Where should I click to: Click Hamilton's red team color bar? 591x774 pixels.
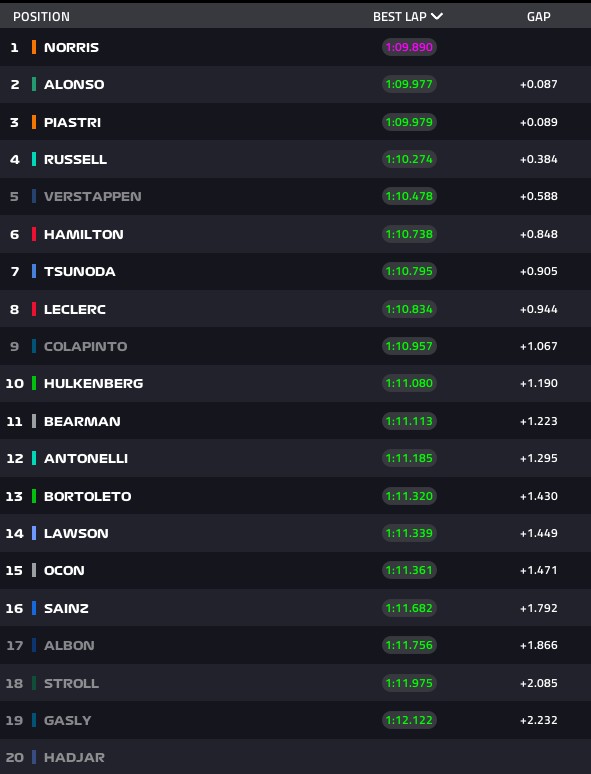click(x=34, y=234)
